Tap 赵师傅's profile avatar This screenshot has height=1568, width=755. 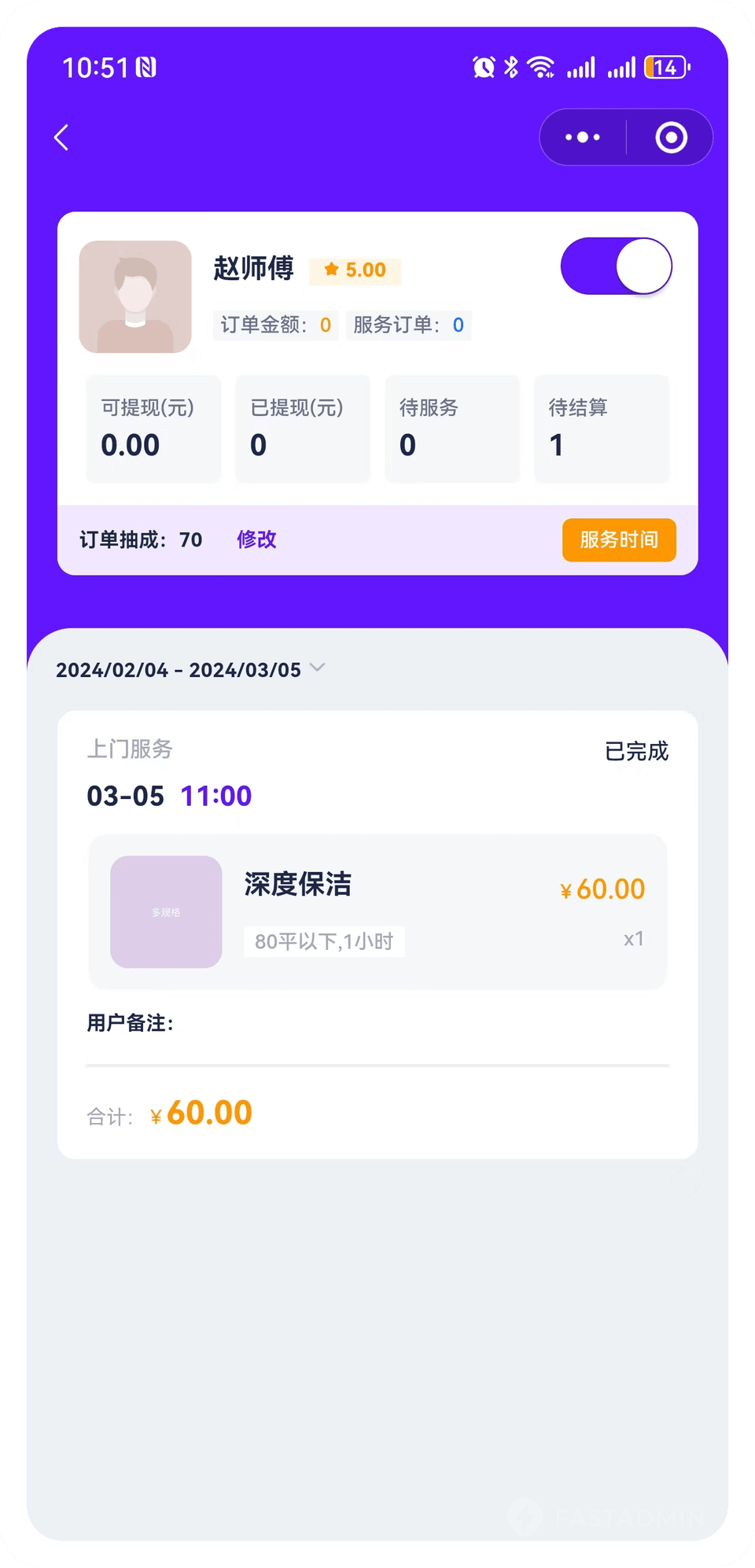click(135, 296)
